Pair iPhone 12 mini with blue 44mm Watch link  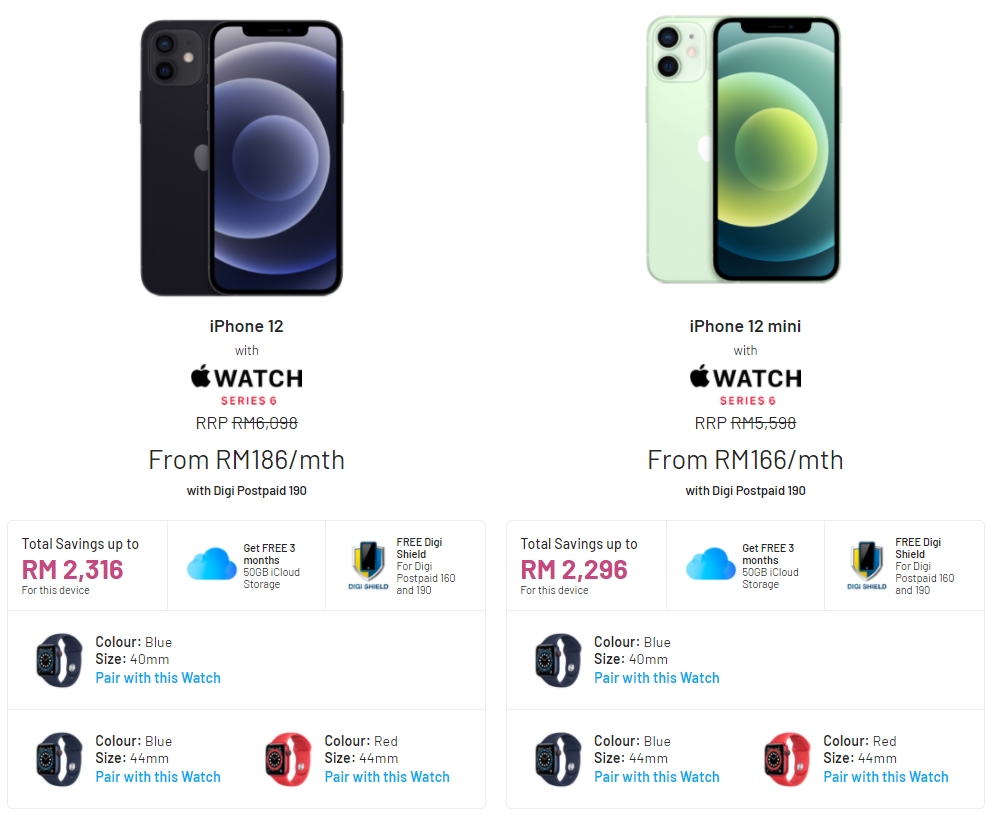point(657,777)
